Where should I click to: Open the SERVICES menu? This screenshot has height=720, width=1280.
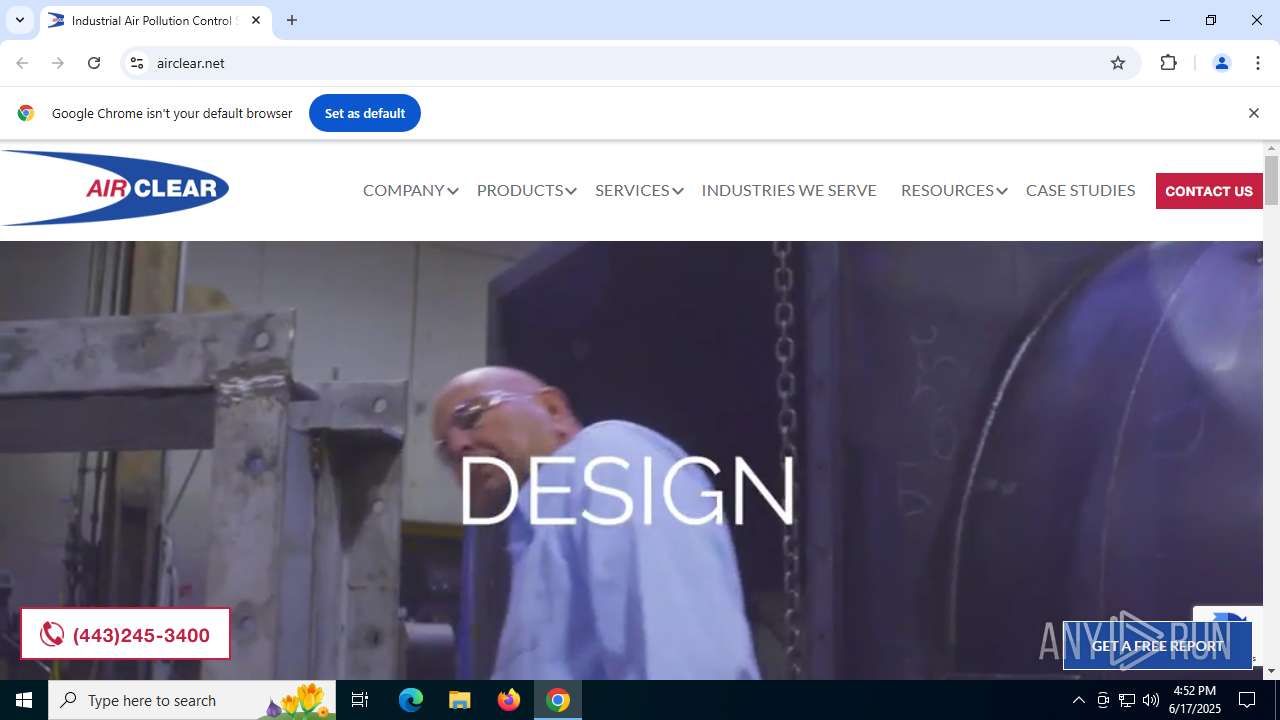click(x=632, y=190)
